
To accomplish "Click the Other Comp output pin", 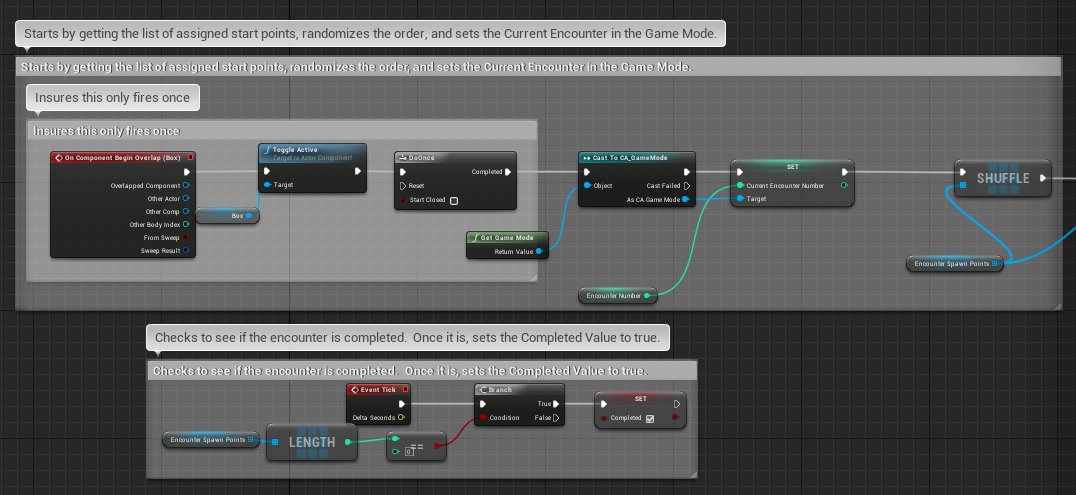I will coord(187,211).
